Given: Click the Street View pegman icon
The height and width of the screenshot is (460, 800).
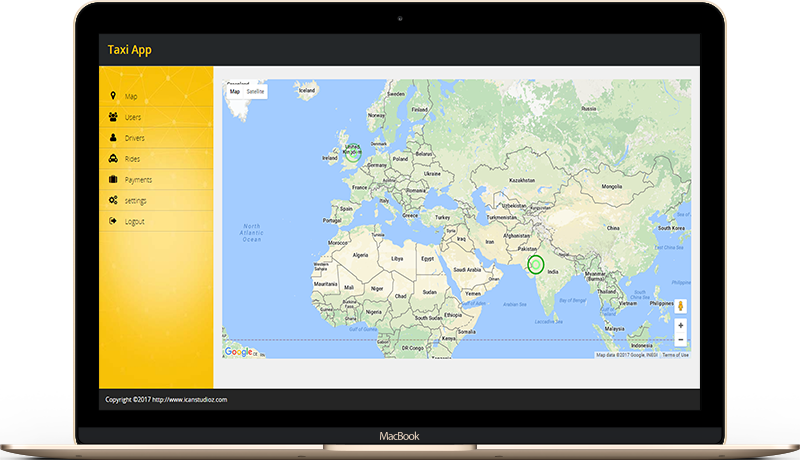Looking at the screenshot, I should [x=680, y=305].
